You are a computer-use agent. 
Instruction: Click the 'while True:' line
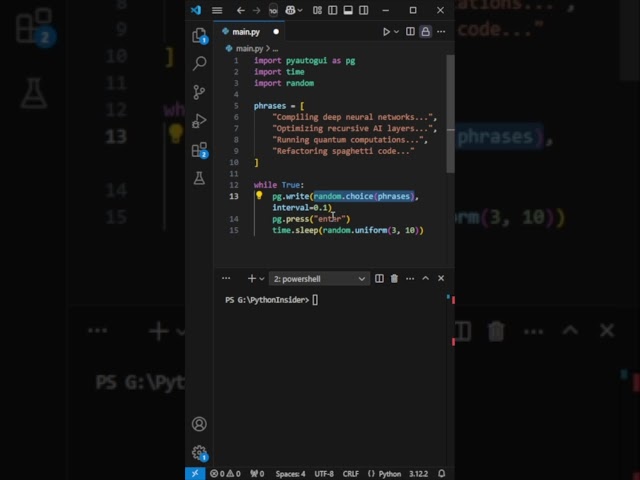[279, 185]
